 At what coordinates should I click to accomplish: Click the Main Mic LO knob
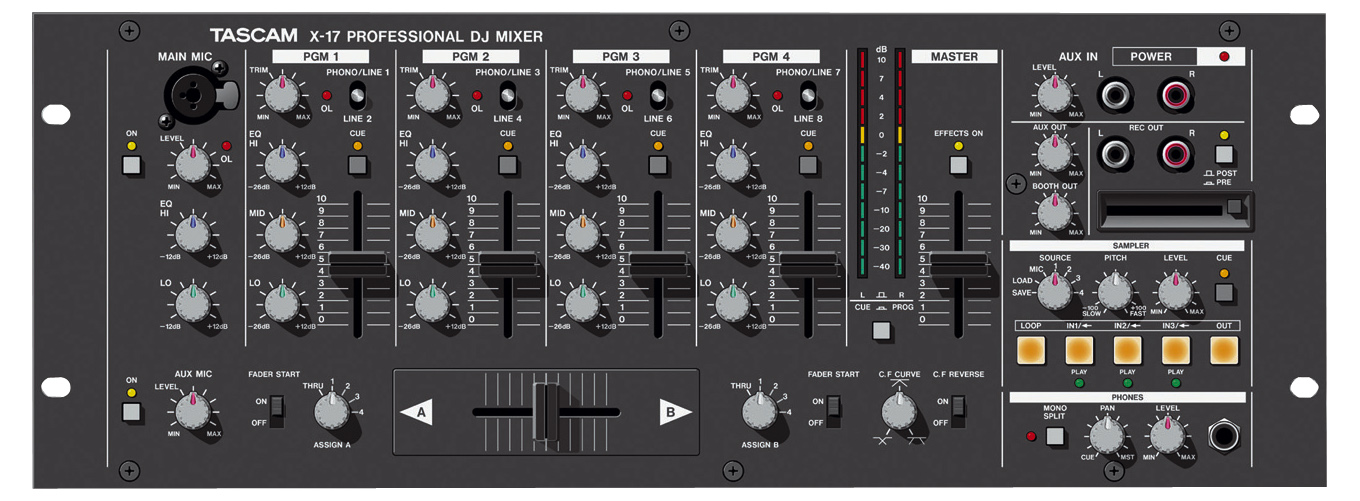coord(191,302)
